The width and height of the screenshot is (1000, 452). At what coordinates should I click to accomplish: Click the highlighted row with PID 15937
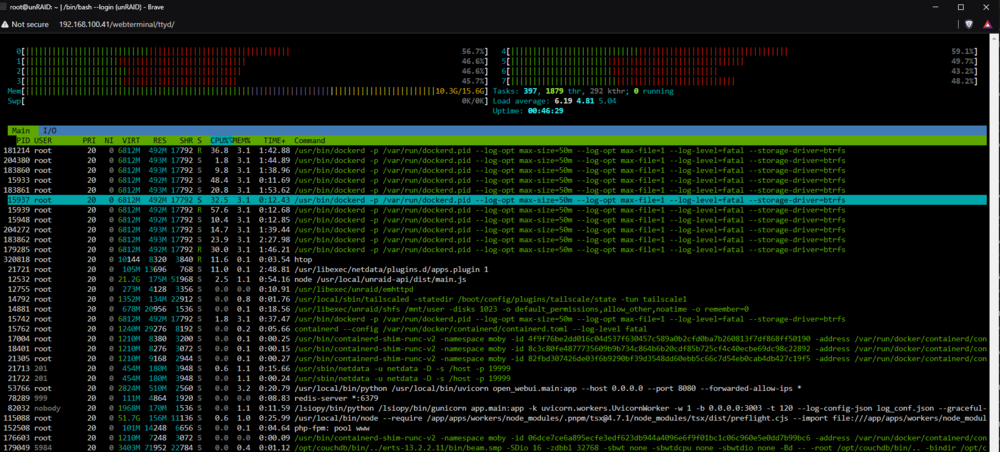pyautogui.click(x=499, y=200)
